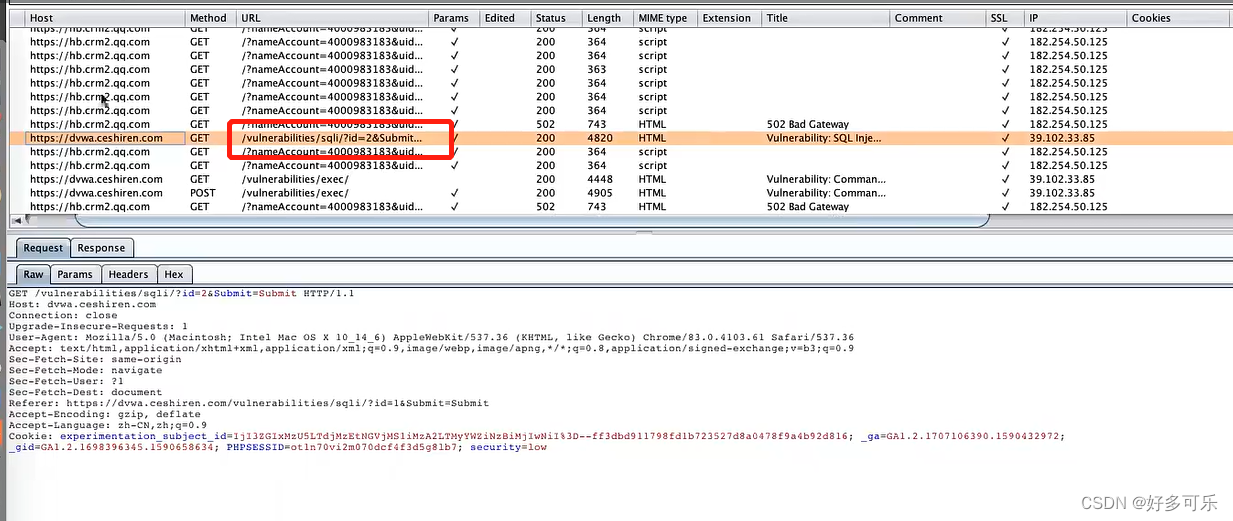Sort by the URL column header
The width and height of the screenshot is (1233, 521).
(x=332, y=18)
